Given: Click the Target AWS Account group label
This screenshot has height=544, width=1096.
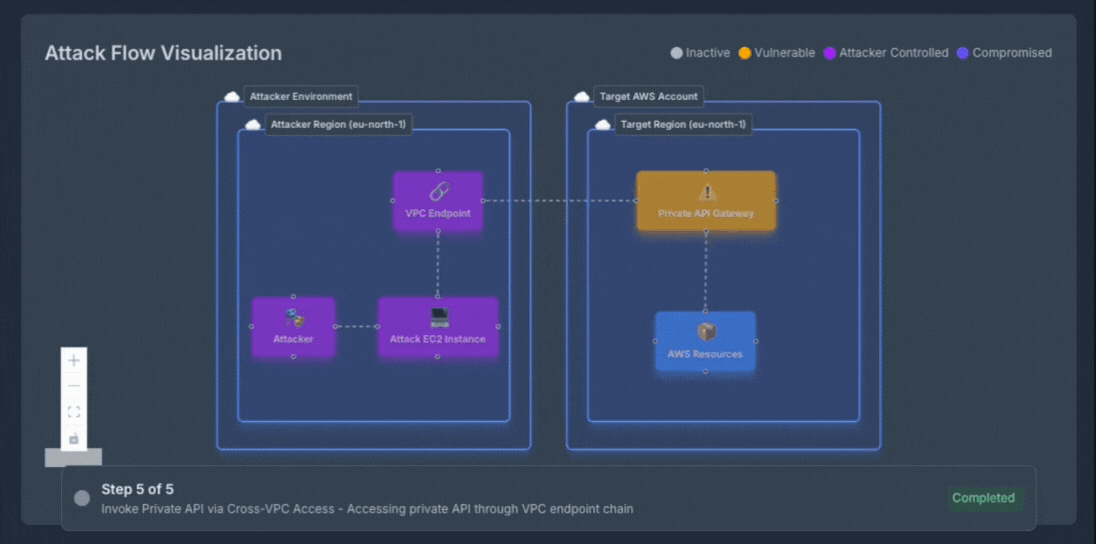Looking at the screenshot, I should click(649, 96).
